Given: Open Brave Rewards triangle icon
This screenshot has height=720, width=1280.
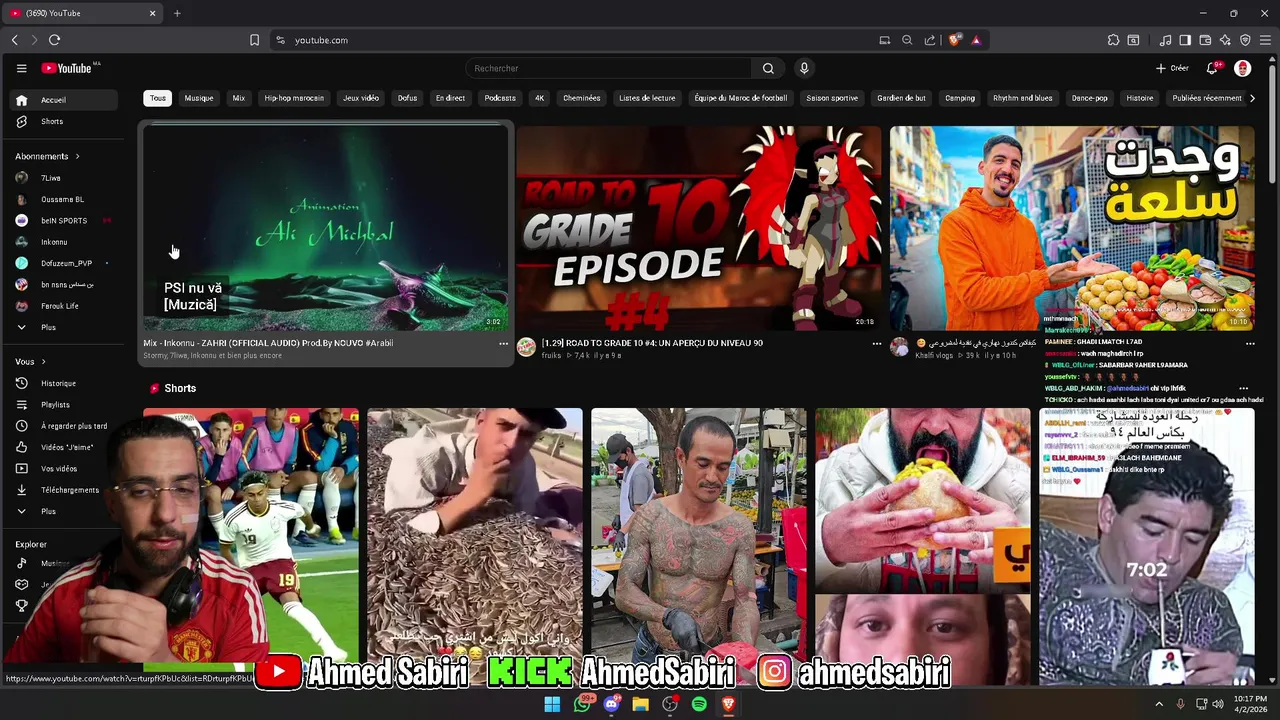Looking at the screenshot, I should coord(976,40).
